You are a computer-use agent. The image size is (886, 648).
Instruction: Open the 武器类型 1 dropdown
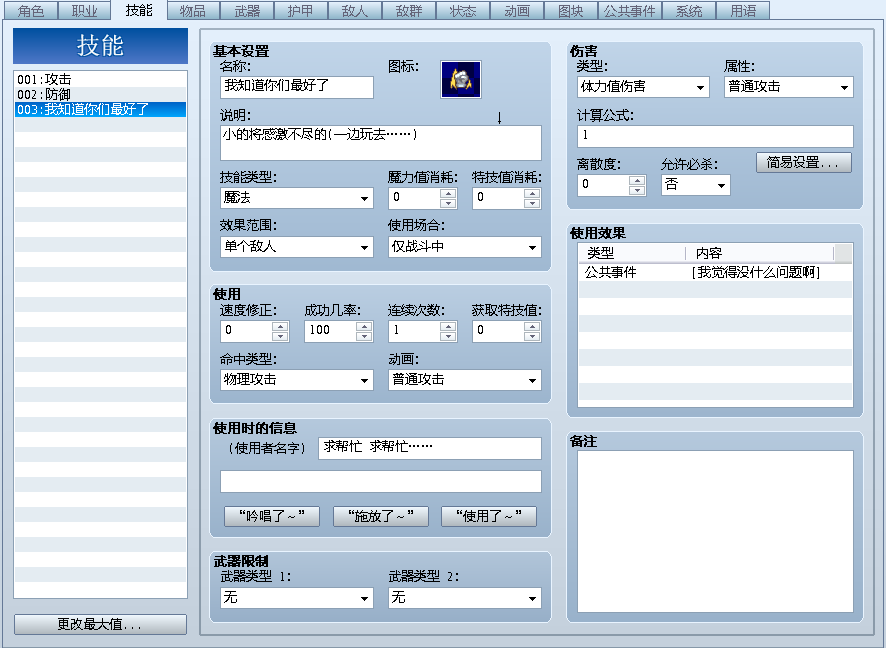click(297, 598)
